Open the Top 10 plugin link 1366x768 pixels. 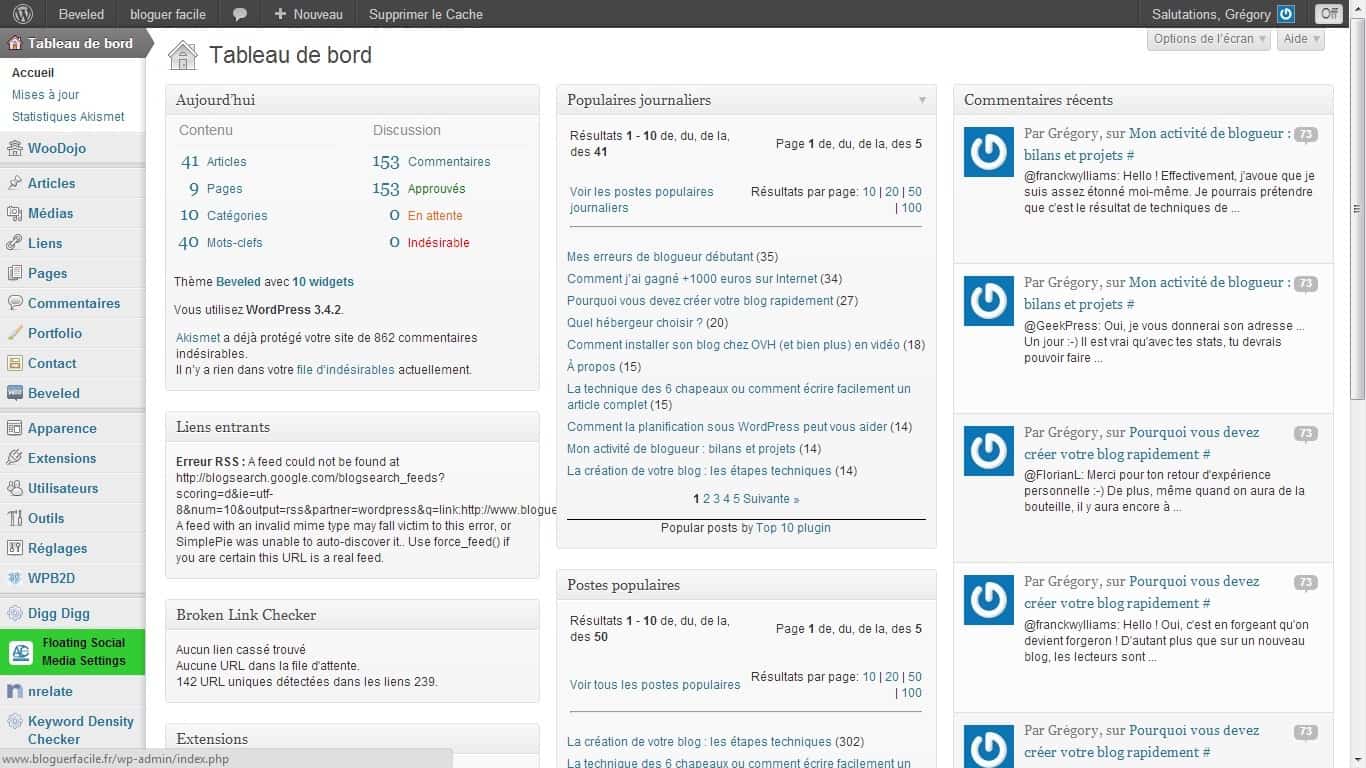coord(793,528)
